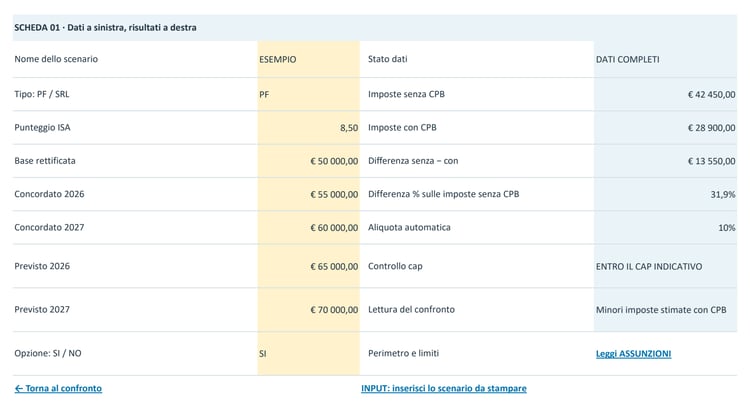Select Previsto 2027 cell € 70 000,00
This screenshot has width=750, height=406.
tap(309, 310)
